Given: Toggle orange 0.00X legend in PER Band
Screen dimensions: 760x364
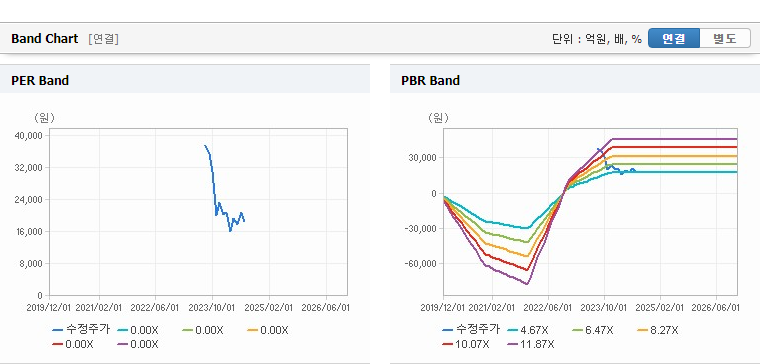Looking at the screenshot, I should point(268,330).
